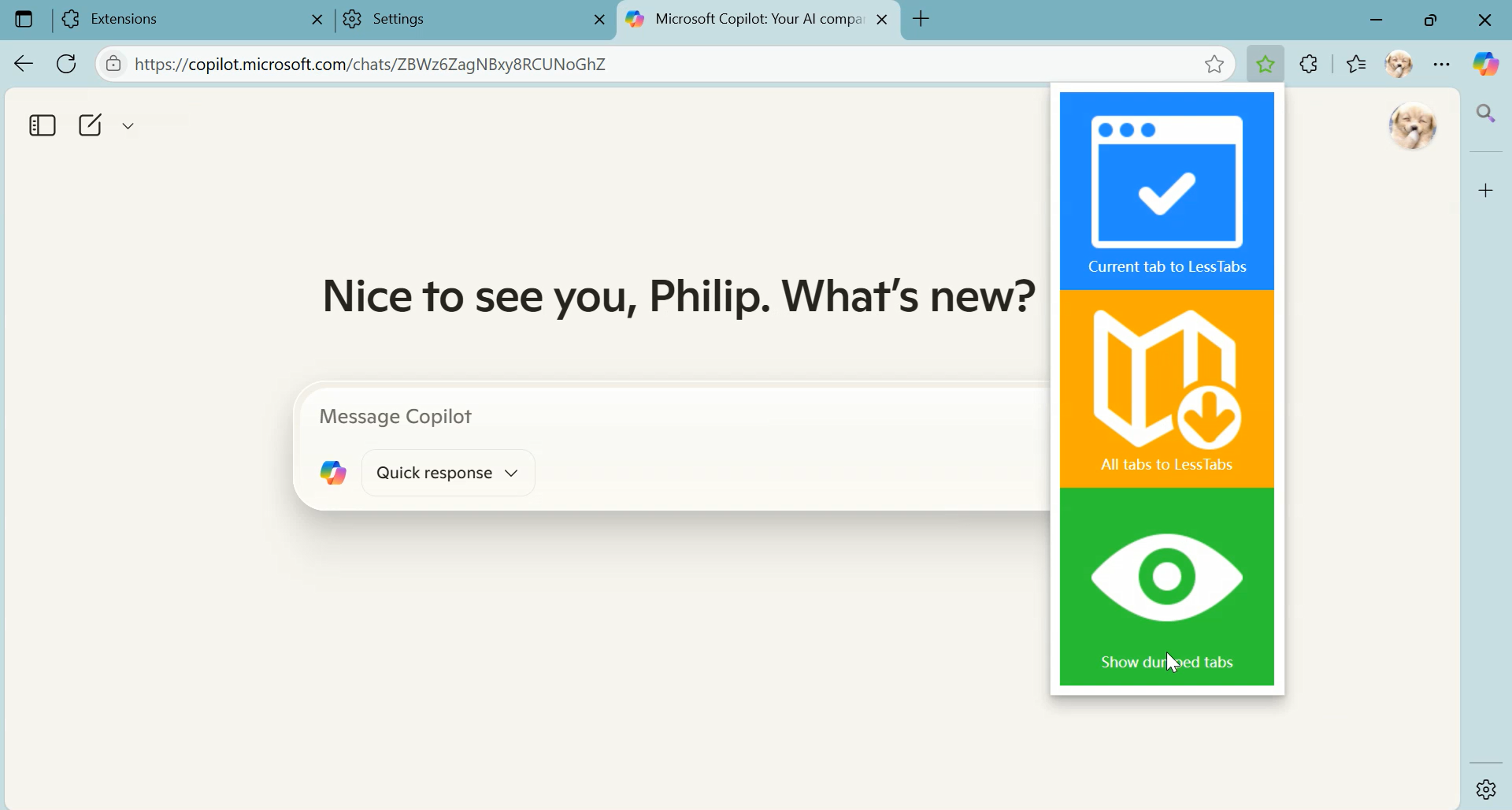Click the Copilot logo in message box

333,474
